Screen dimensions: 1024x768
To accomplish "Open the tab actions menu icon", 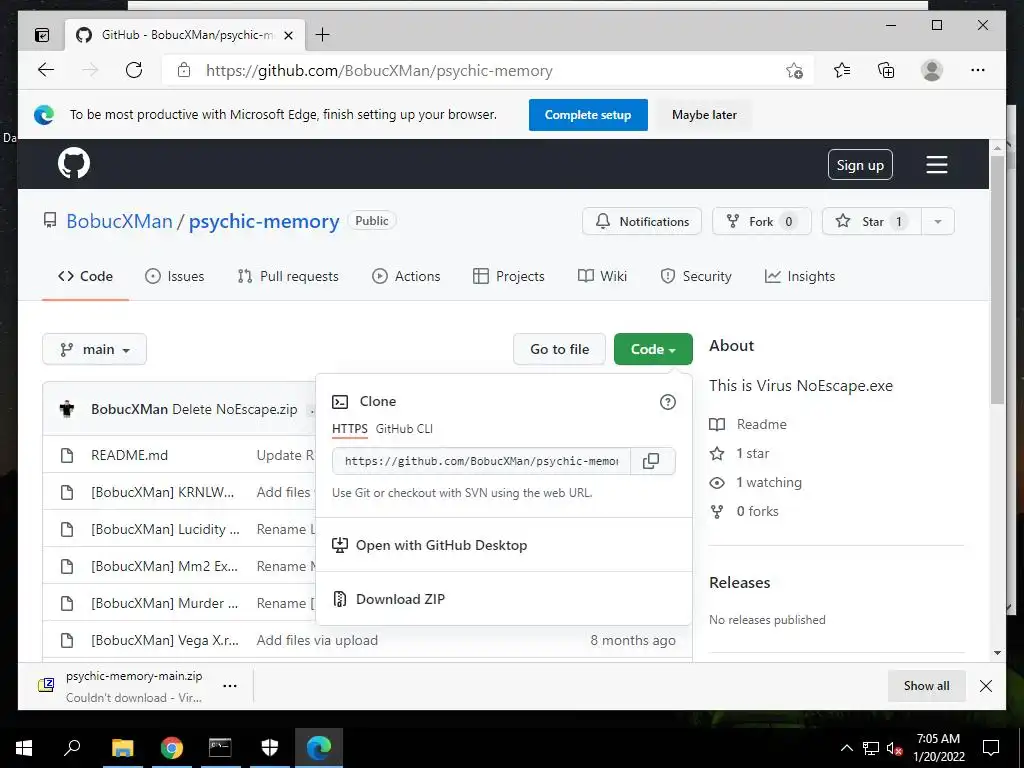I will point(42,35).
